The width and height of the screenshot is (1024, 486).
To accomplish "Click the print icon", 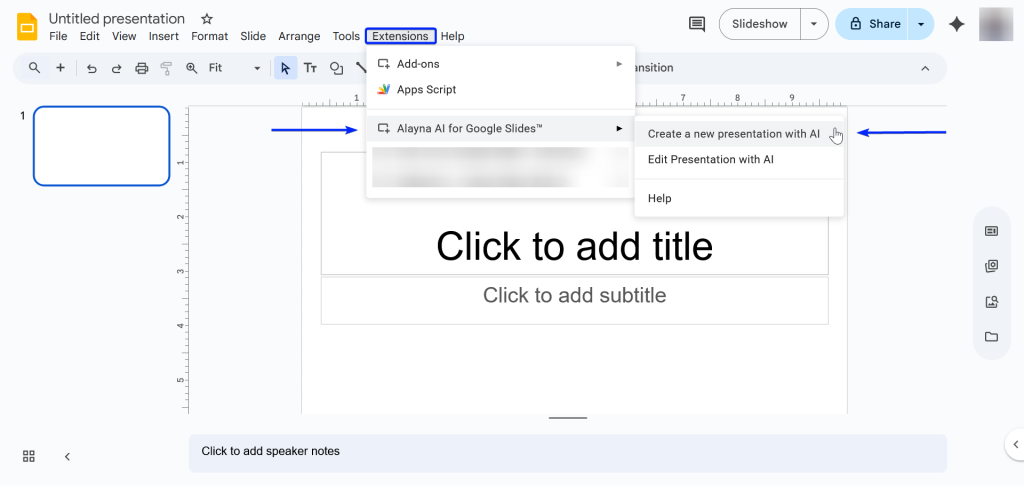I will click(x=141, y=68).
